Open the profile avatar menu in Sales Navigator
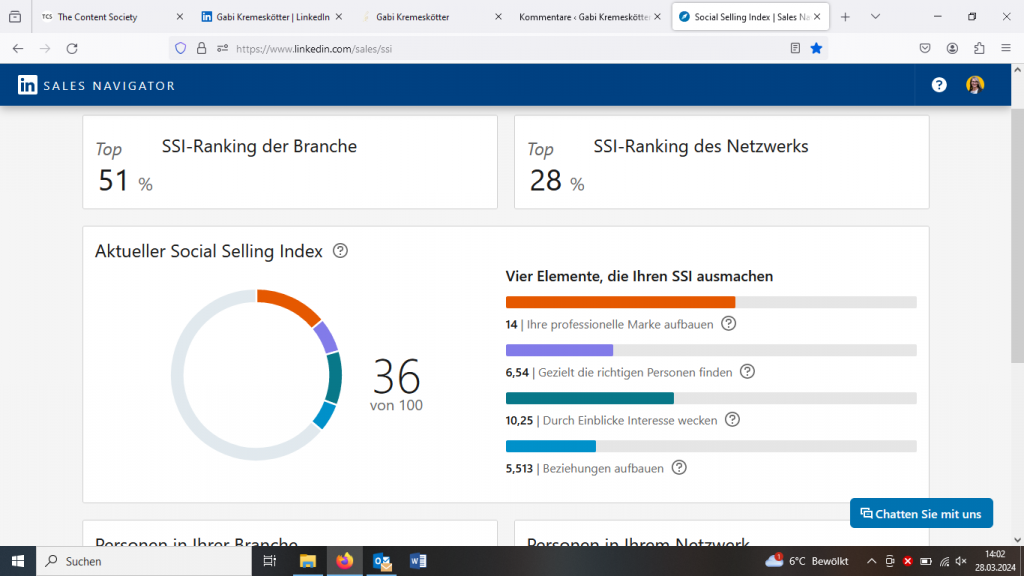 [x=975, y=85]
